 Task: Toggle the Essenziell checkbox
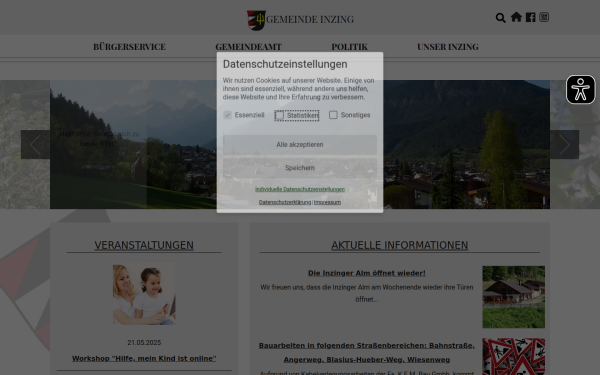227,115
